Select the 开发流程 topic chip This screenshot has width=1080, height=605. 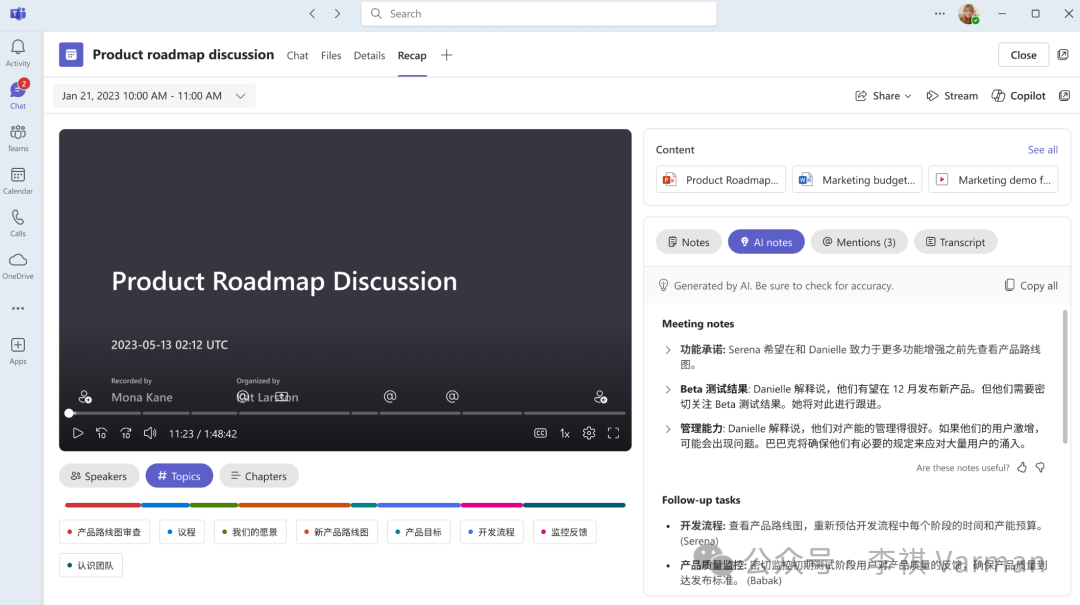tap(492, 532)
